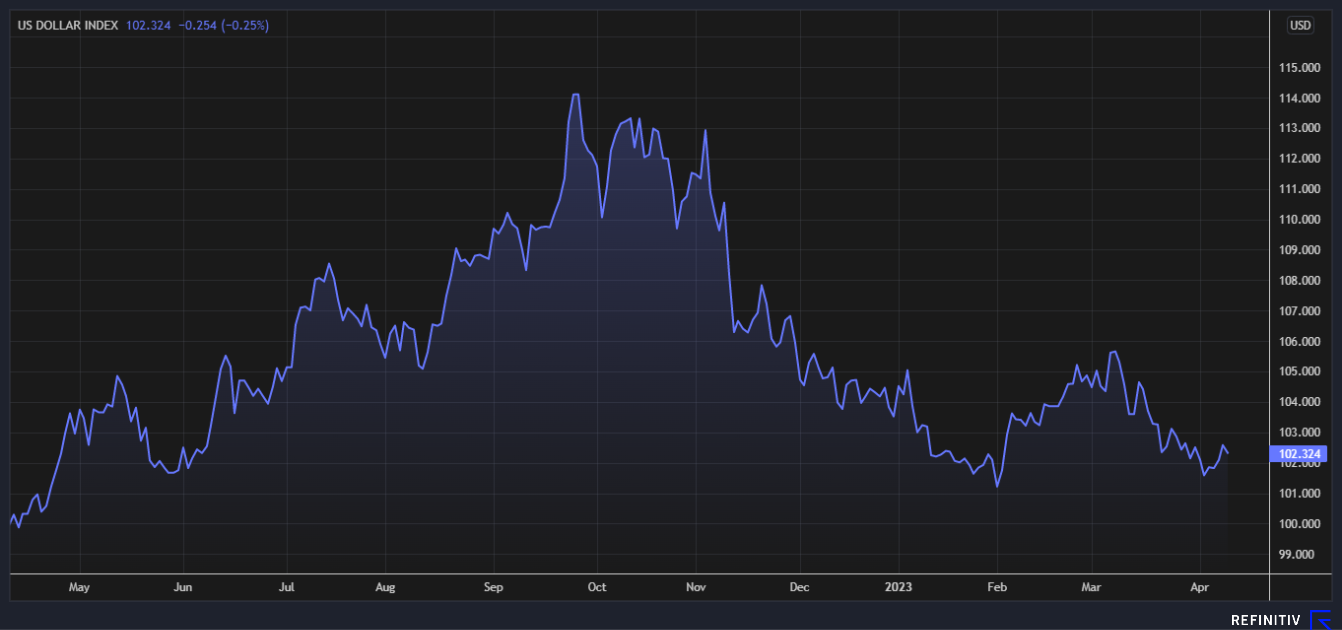Viewport: 1342px width, 630px height.
Task: Click the Refinitiv logo
Action: [1281, 619]
